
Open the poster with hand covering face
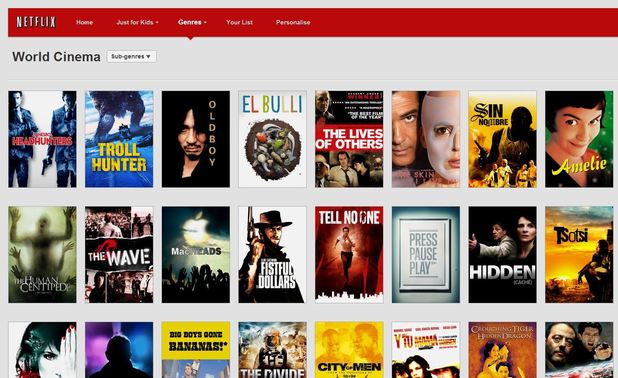(42, 350)
